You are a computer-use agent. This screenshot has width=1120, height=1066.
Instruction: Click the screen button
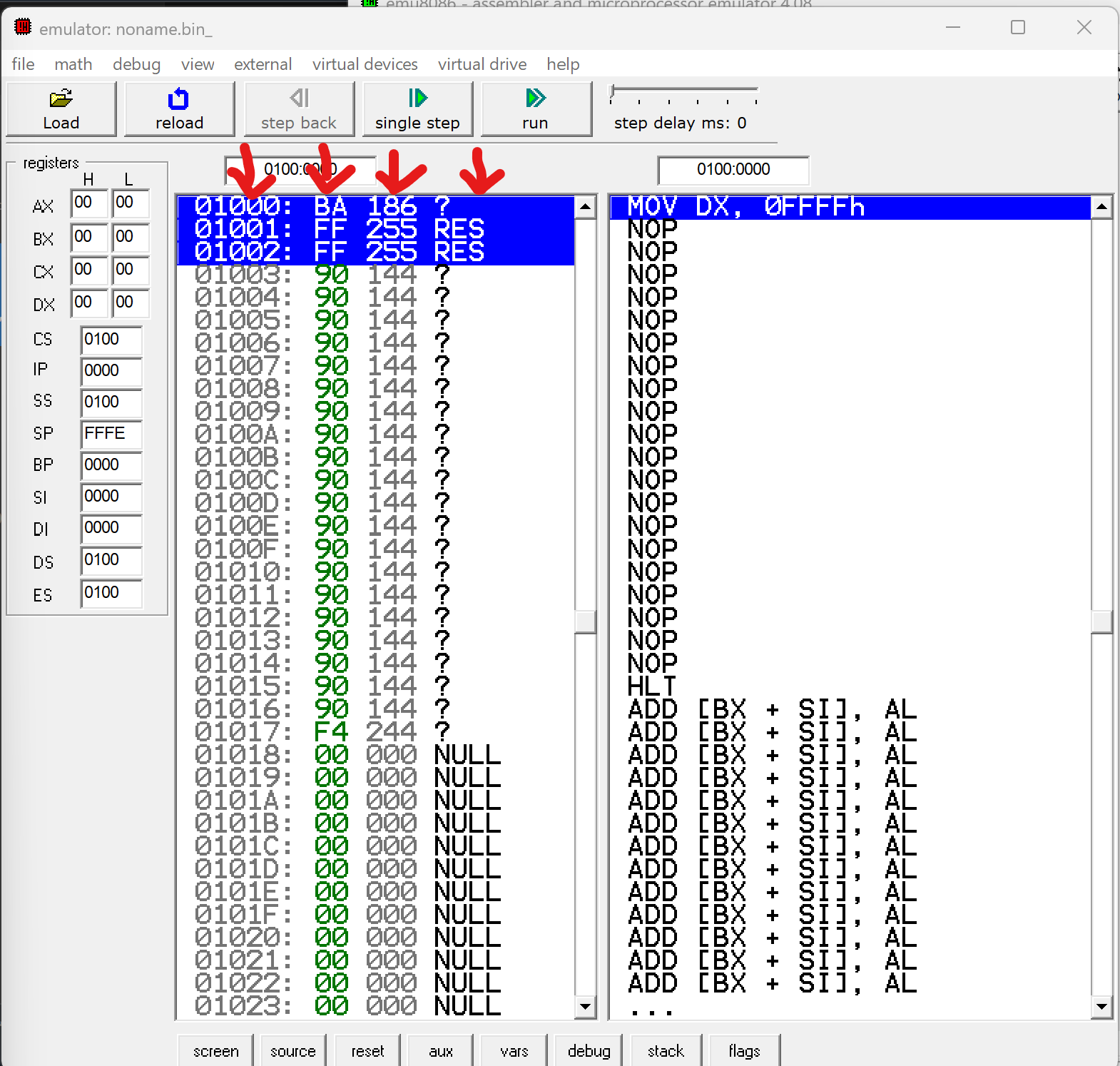216,1050
